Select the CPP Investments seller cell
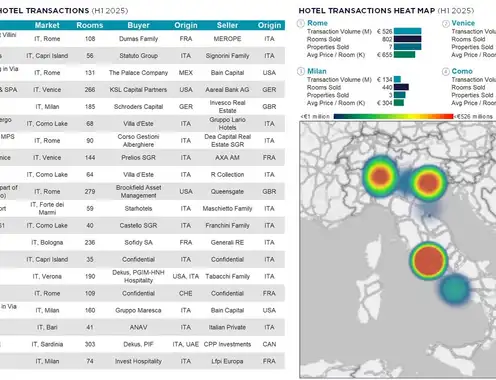 pyautogui.click(x=227, y=344)
